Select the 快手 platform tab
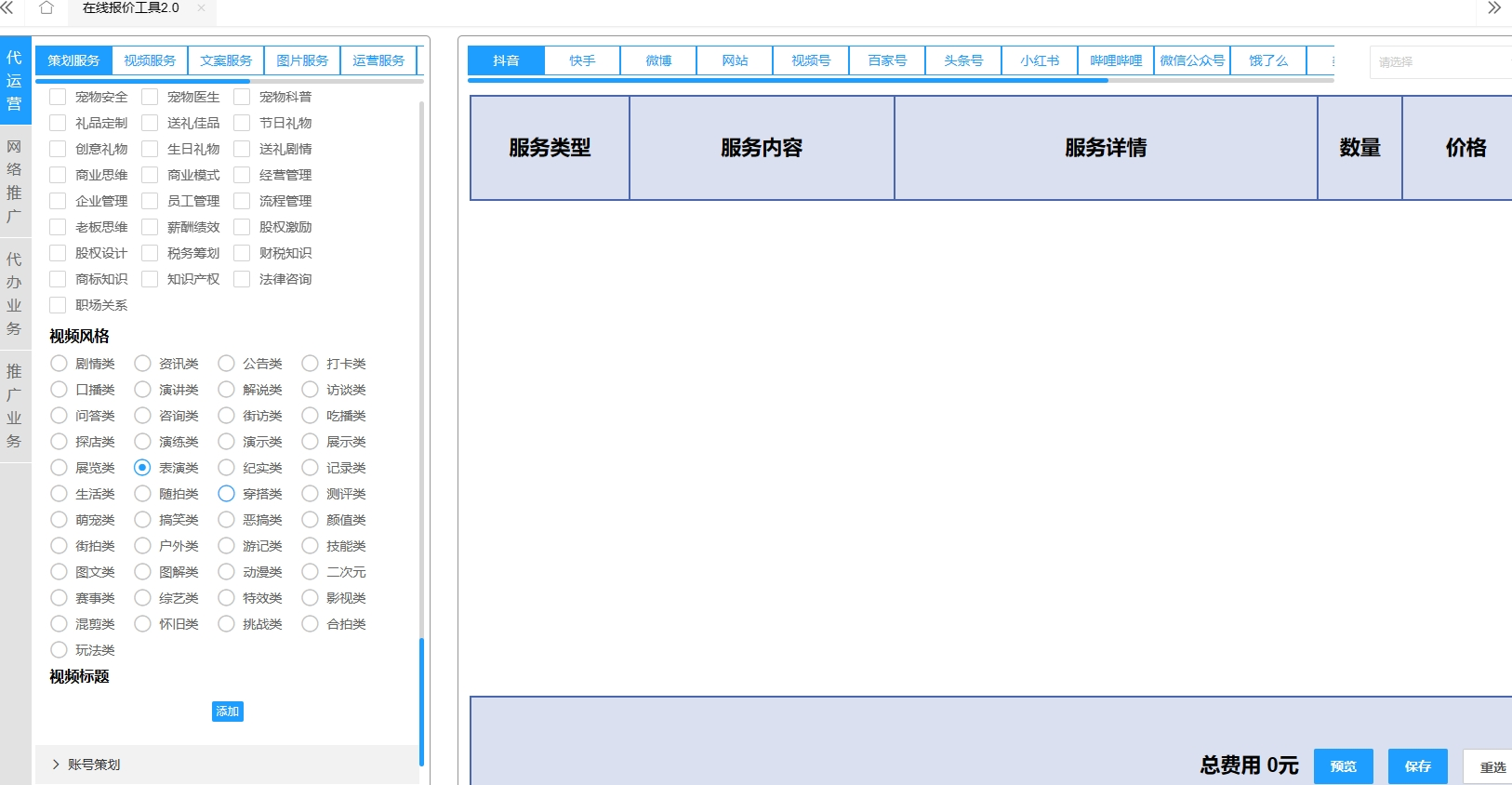 (x=582, y=60)
